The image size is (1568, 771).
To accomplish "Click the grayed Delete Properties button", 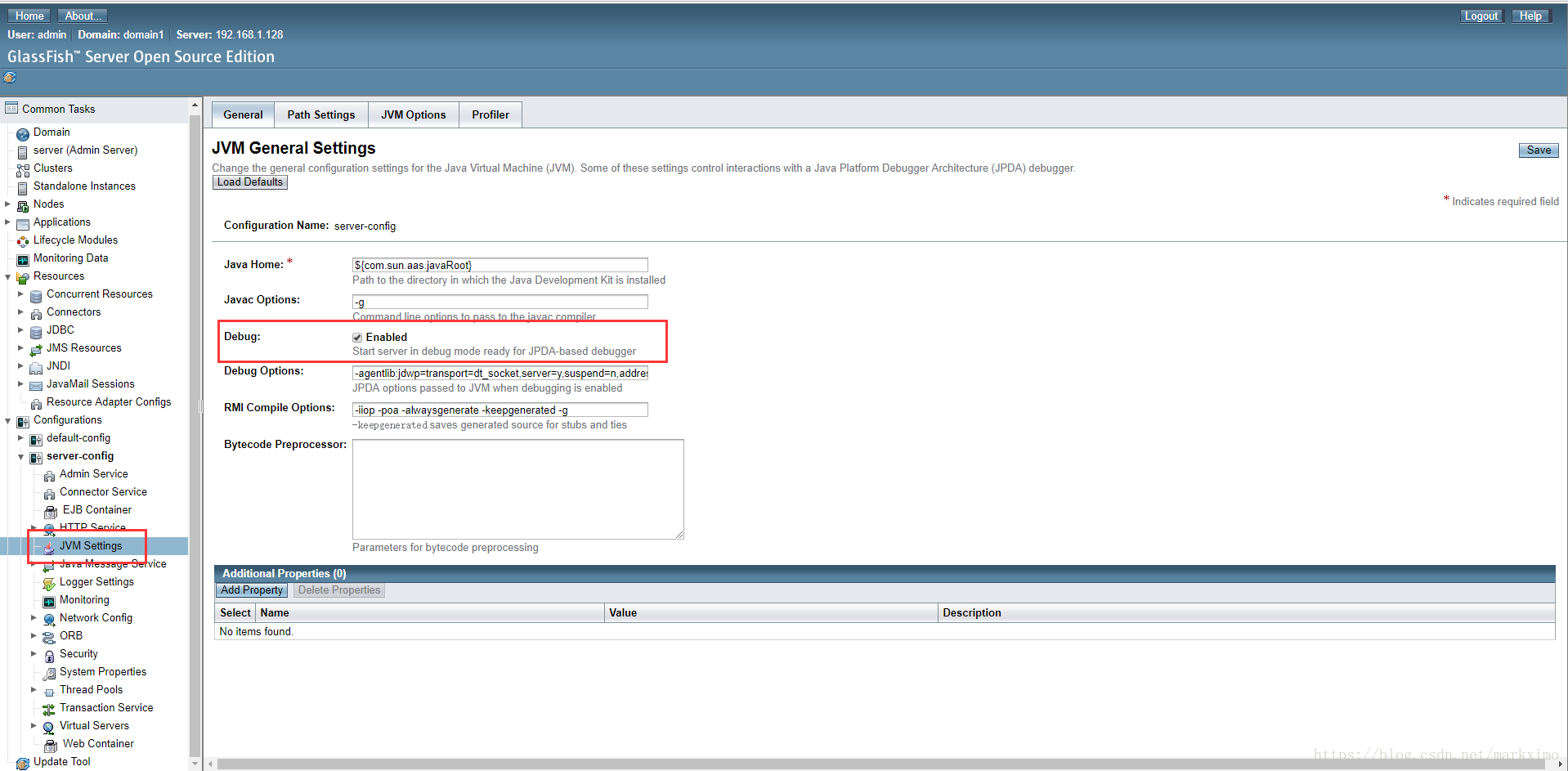I will coord(339,590).
